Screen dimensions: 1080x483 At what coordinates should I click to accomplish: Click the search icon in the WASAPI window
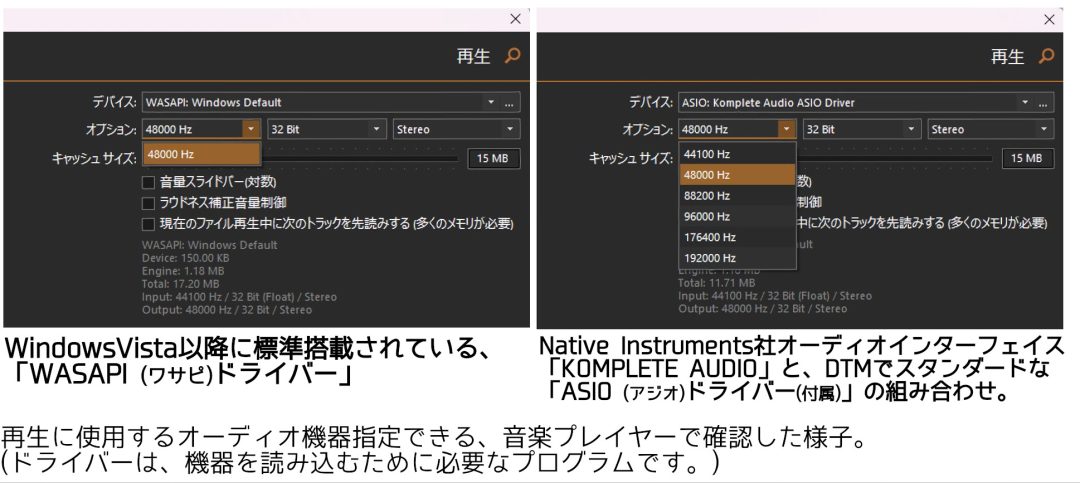click(x=512, y=56)
